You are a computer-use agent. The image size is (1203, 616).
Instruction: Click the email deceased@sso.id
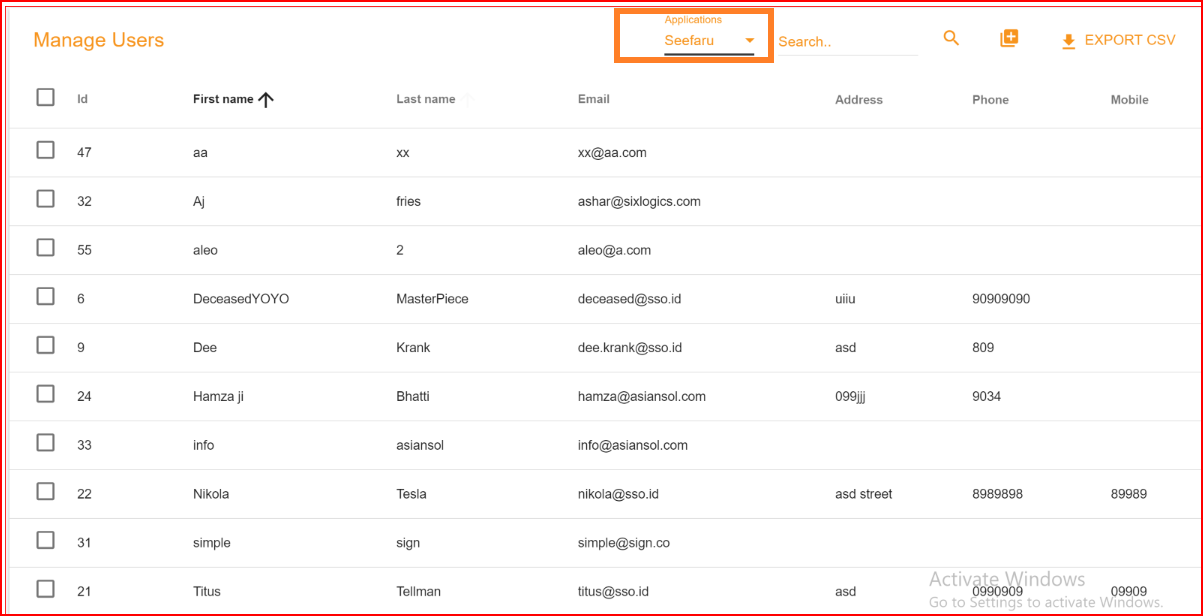point(629,299)
